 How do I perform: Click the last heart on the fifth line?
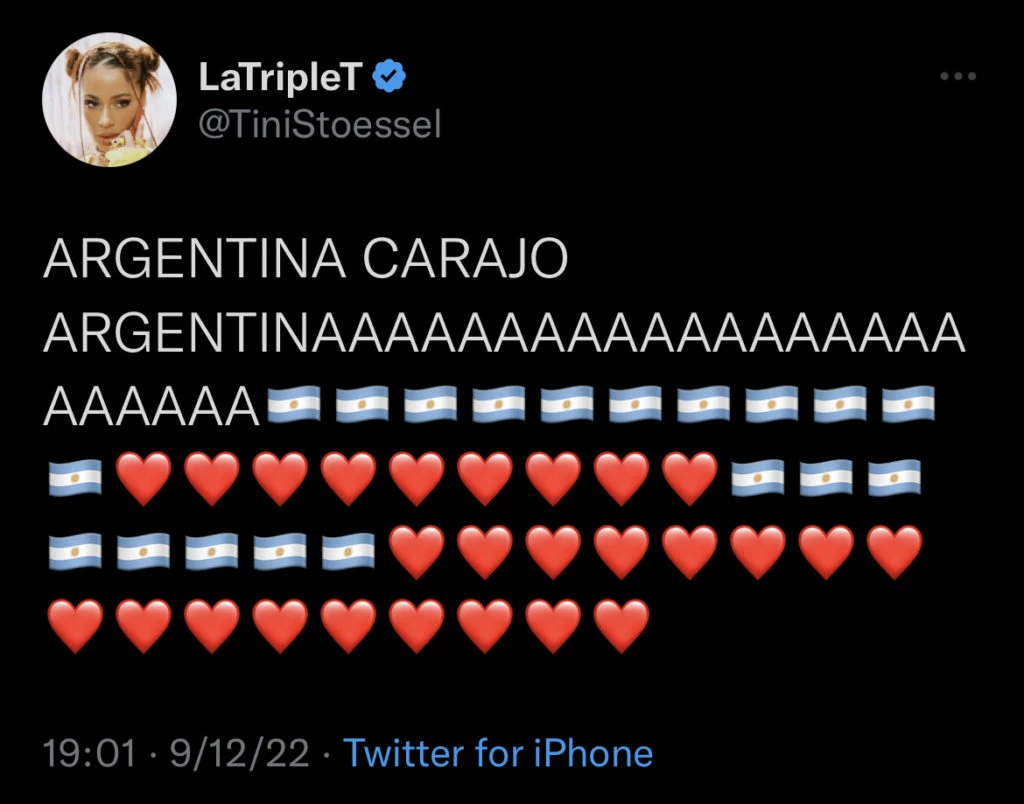pos(894,550)
